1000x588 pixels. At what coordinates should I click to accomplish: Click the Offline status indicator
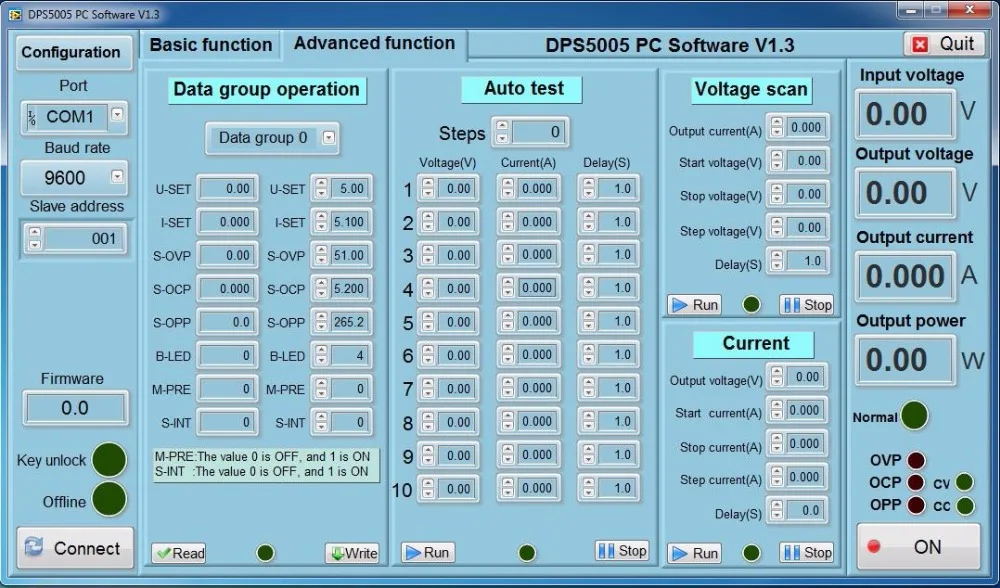point(109,499)
